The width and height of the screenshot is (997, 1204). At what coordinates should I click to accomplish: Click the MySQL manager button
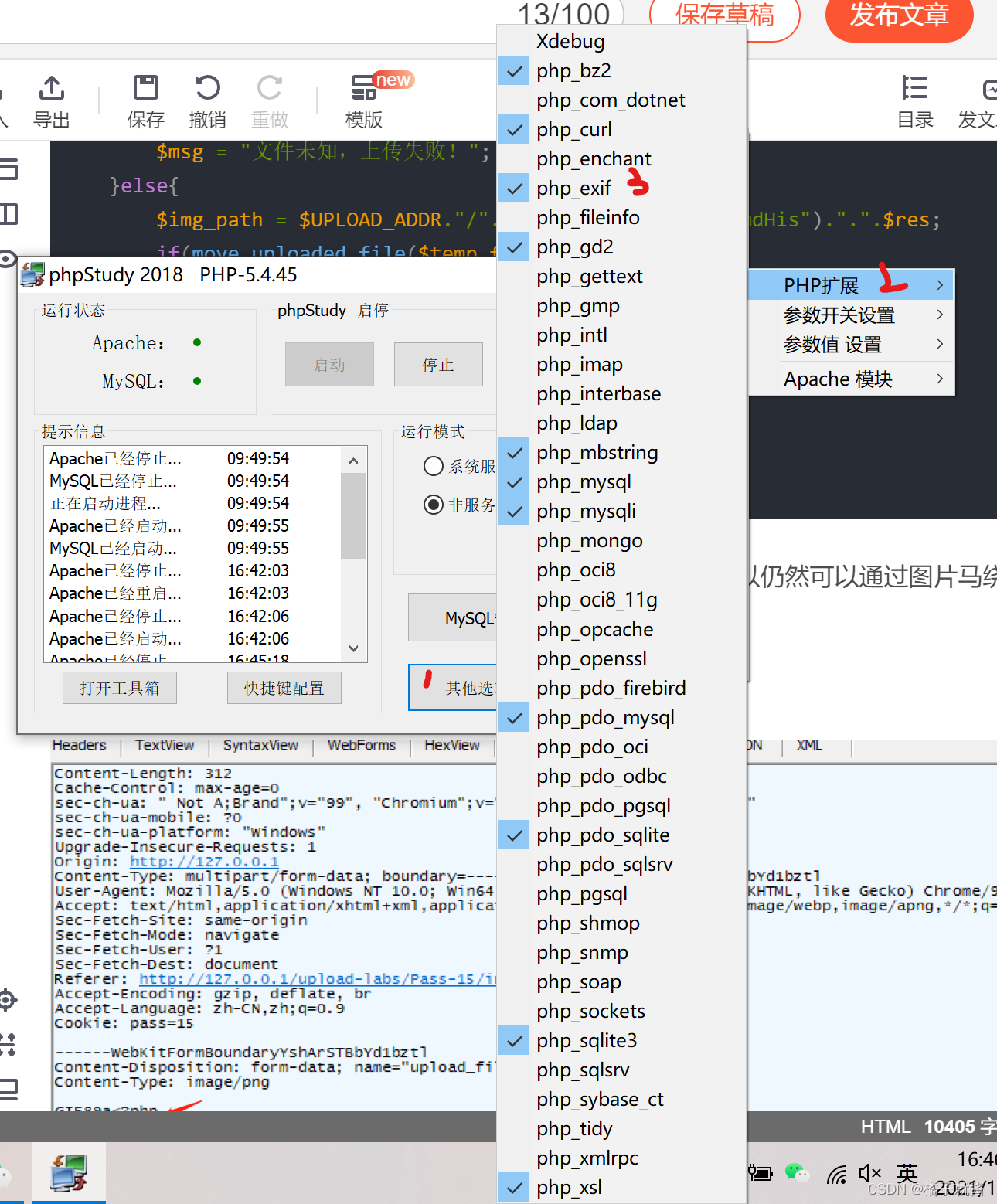click(453, 617)
